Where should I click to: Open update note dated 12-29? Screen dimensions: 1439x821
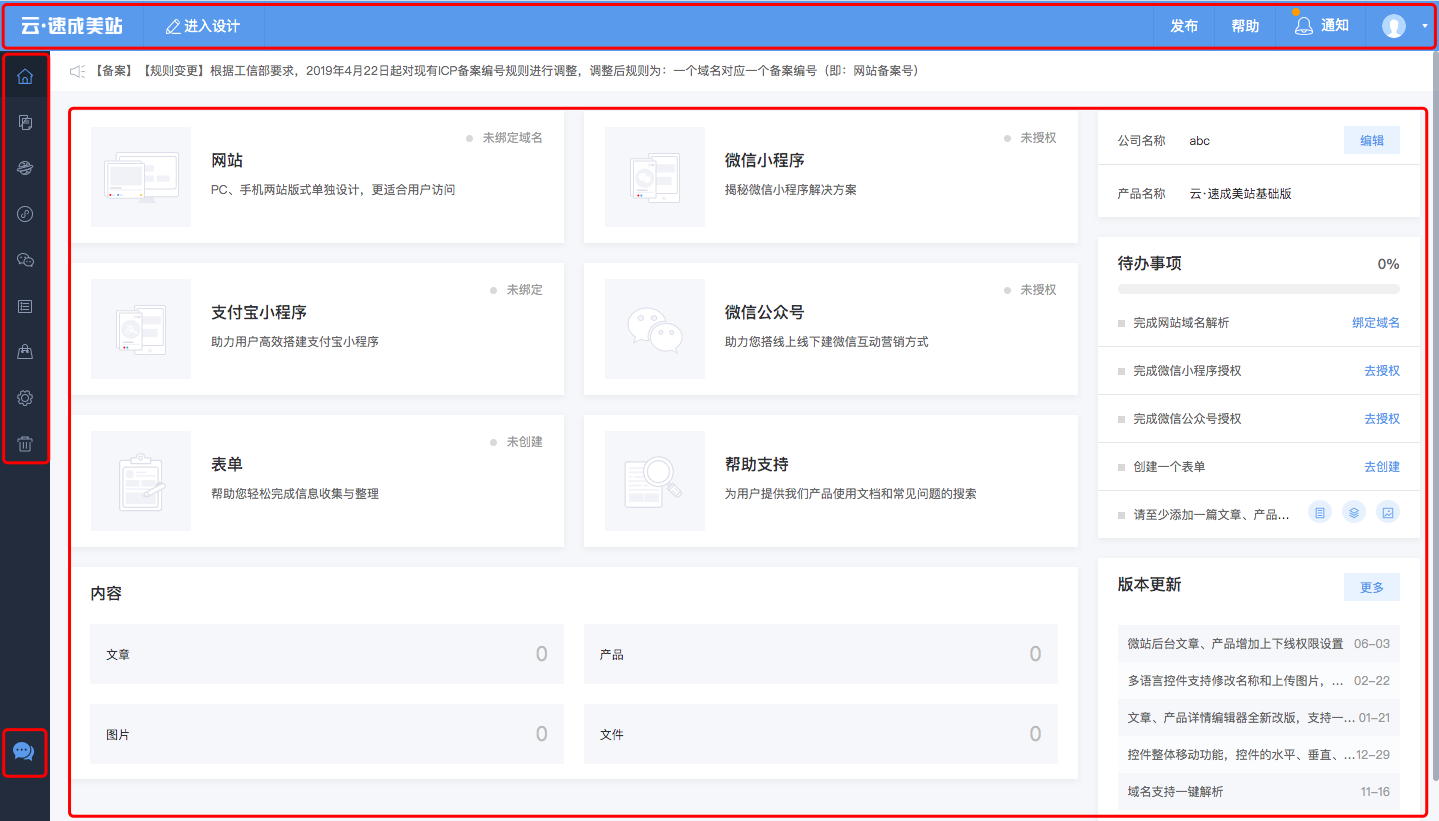click(x=1259, y=755)
